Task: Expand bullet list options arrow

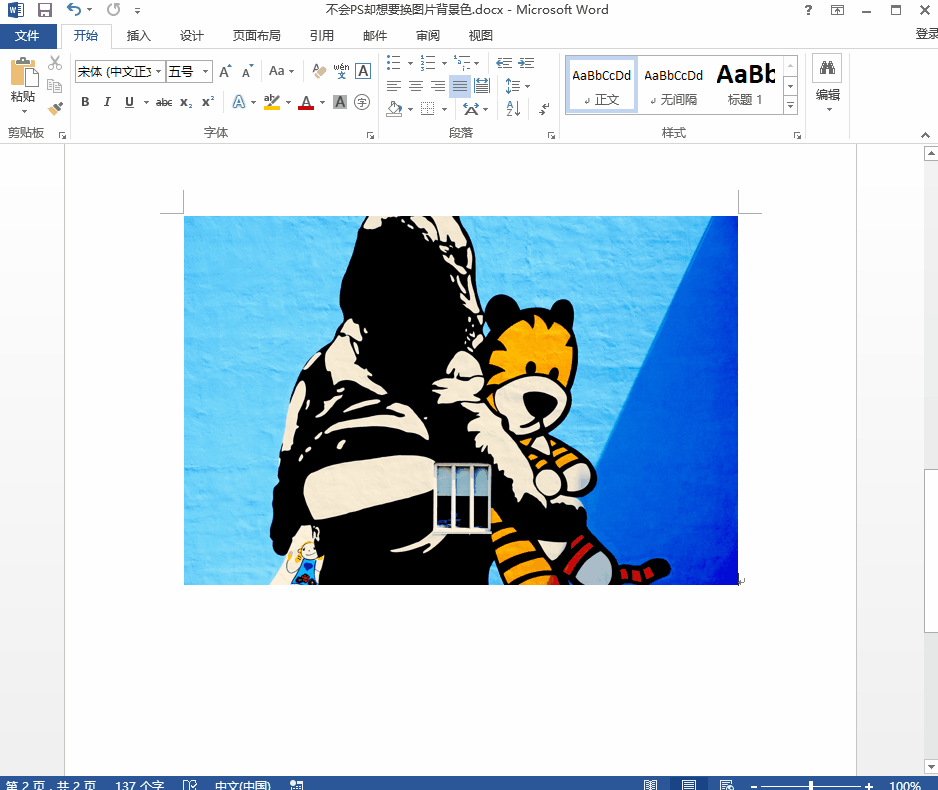Action: click(x=410, y=63)
